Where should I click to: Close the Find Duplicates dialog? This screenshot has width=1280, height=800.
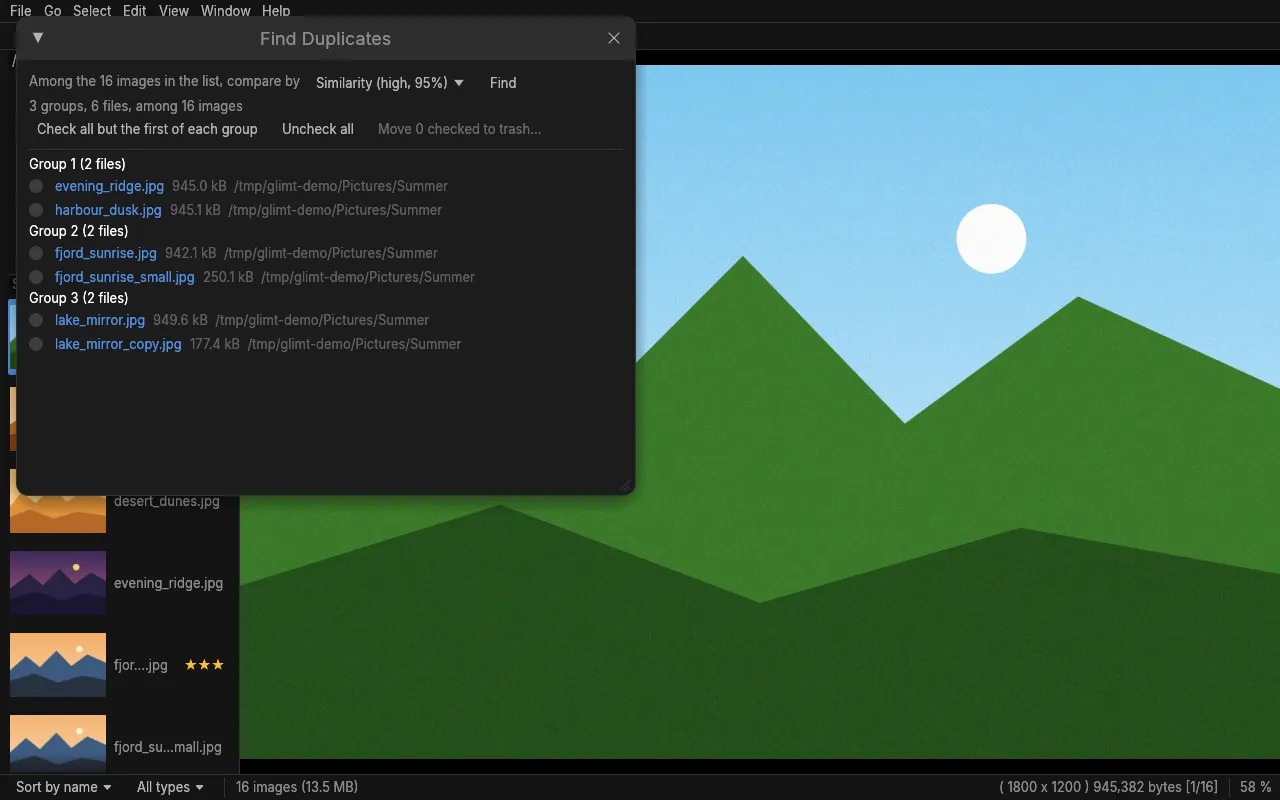(x=614, y=38)
